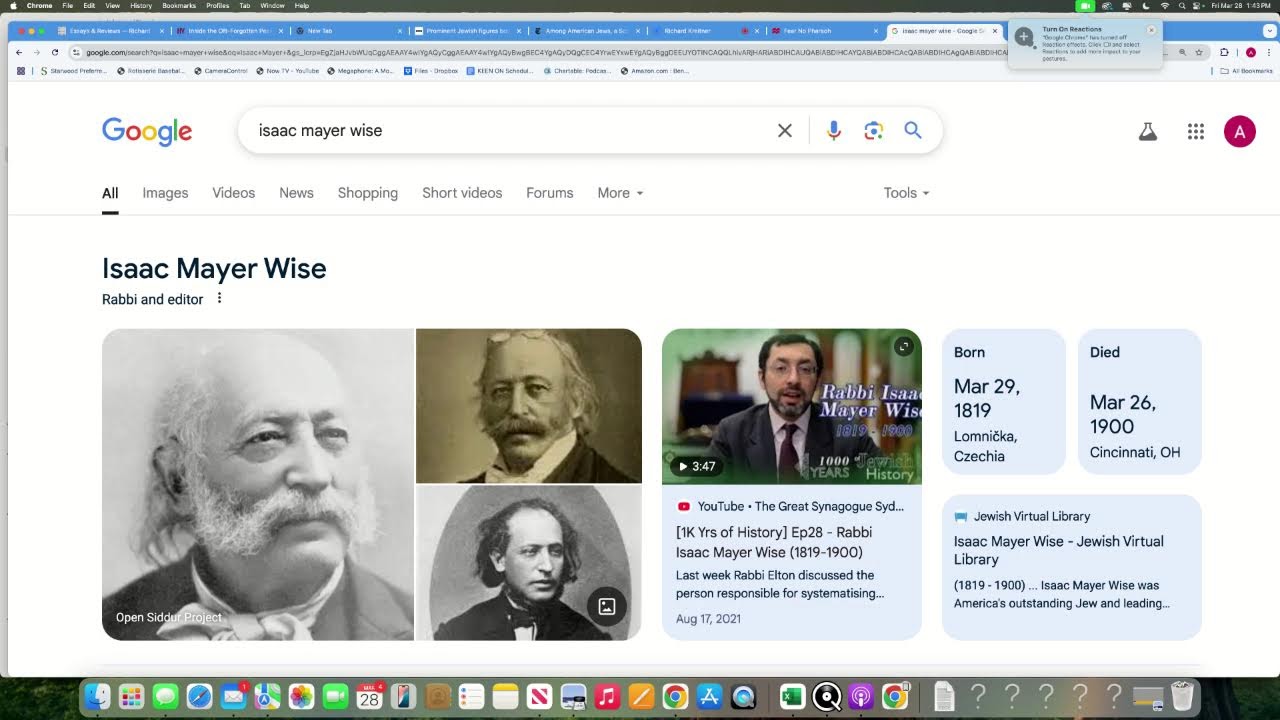The height and width of the screenshot is (720, 1280).
Task: Open the Bookmarks menu in the menu bar
Action: pyautogui.click(x=179, y=6)
